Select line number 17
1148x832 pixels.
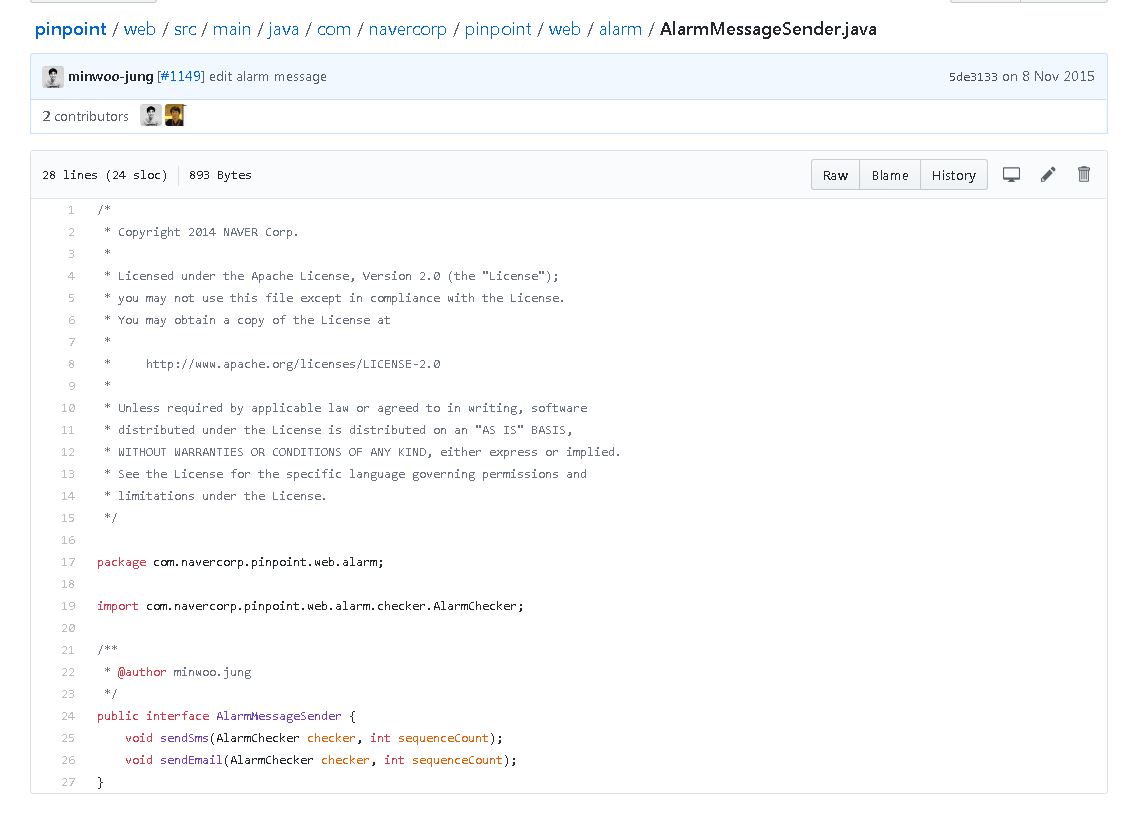pyautogui.click(x=68, y=562)
